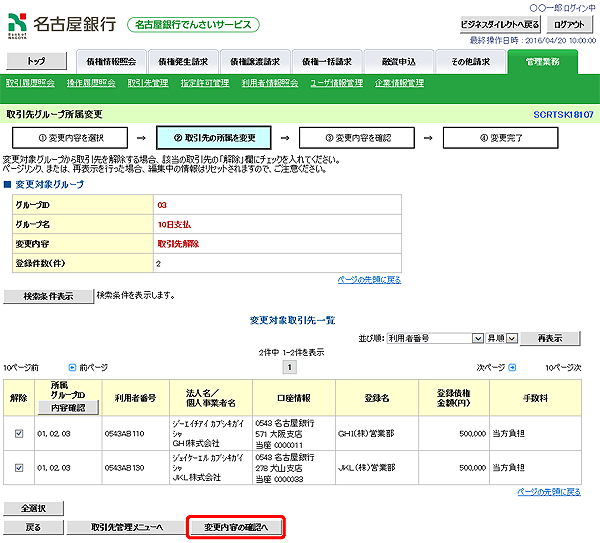Viewport: 600px width, 543px height.
Task: Click step box ① 変更内容を選択
Action: coord(70,138)
